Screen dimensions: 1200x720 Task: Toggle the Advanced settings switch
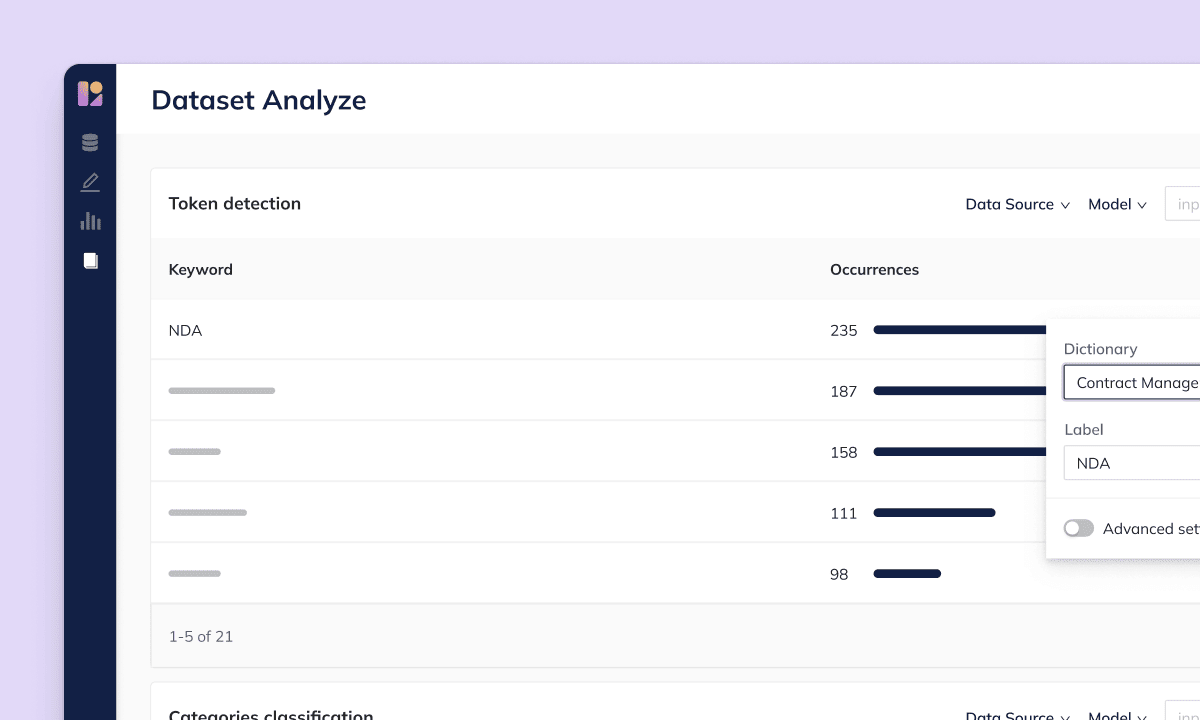click(x=1079, y=528)
